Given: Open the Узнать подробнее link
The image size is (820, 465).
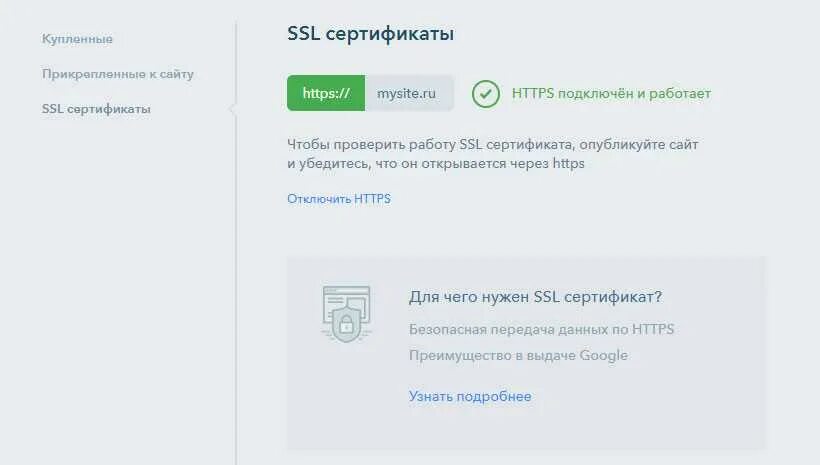Looking at the screenshot, I should [470, 396].
